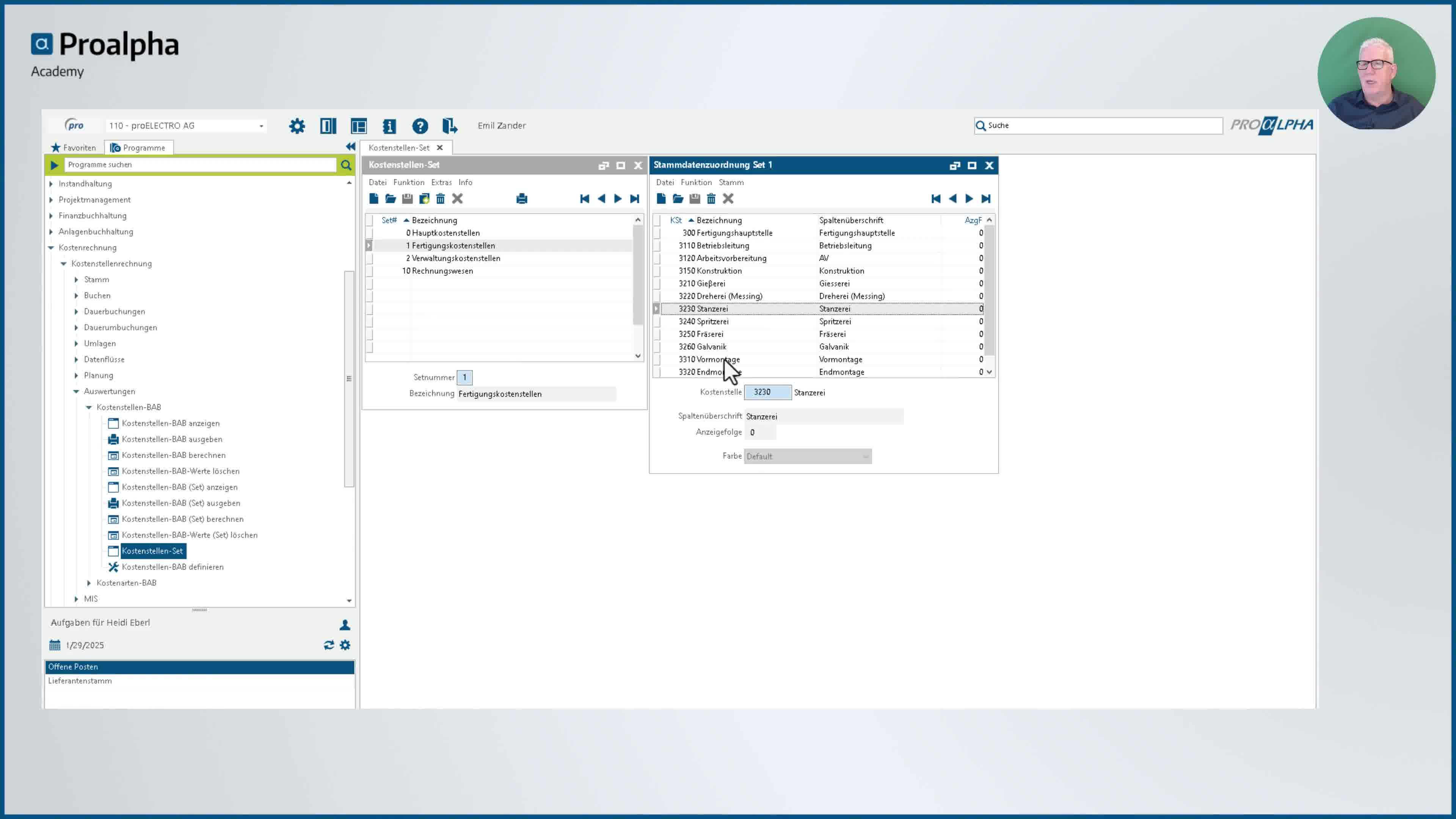This screenshot has height=819, width=1456.
Task: Select the row marker for 0 Hauptkostenstellen
Action: click(x=369, y=233)
